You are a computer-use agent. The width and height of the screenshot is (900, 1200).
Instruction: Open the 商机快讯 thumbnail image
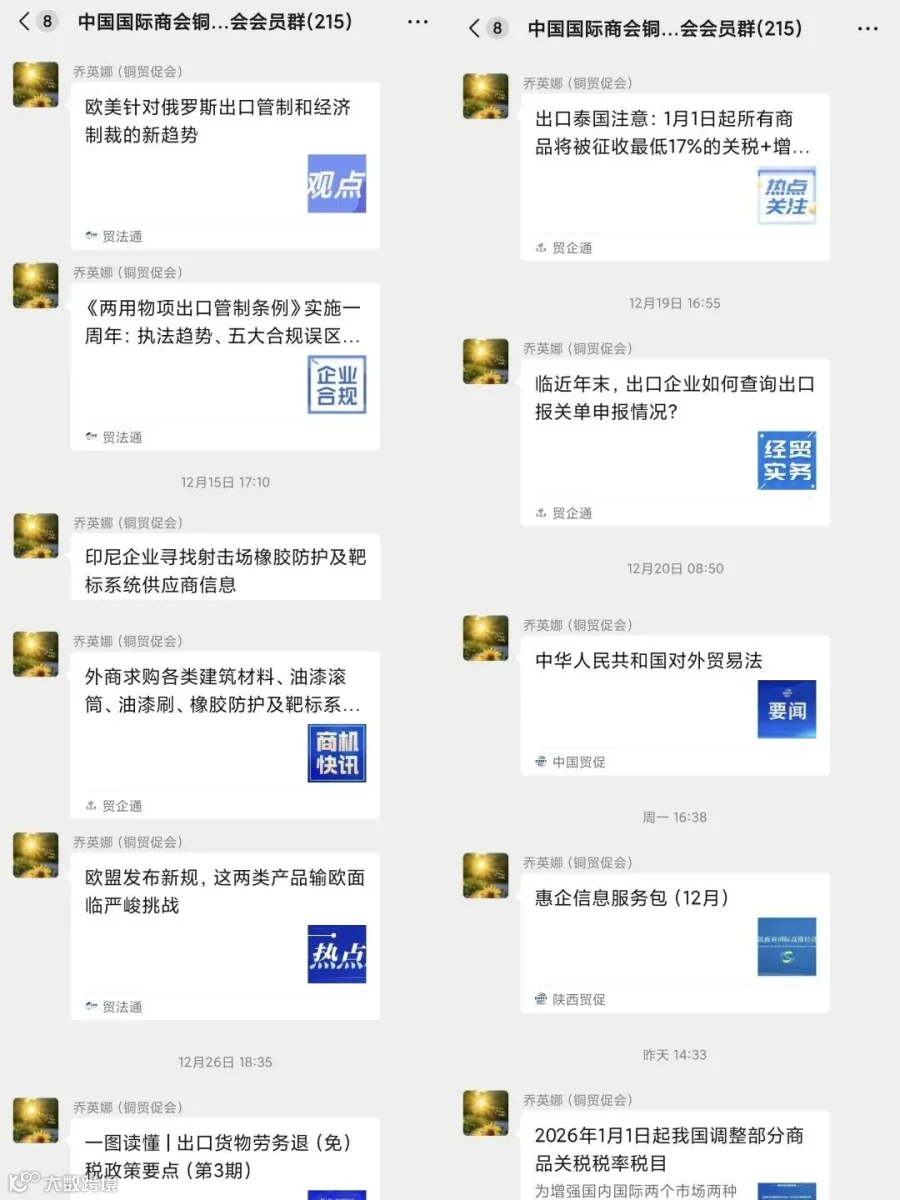click(337, 753)
